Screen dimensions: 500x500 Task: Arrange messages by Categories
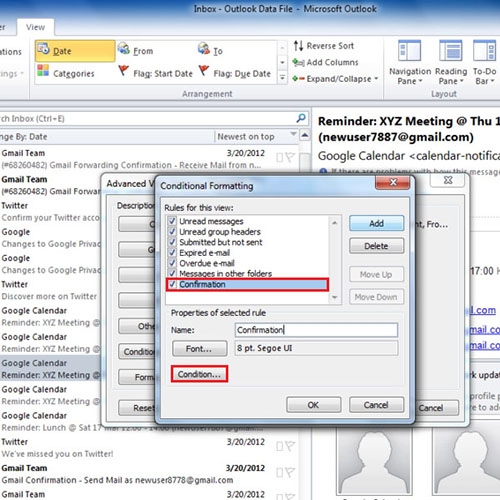point(66,73)
